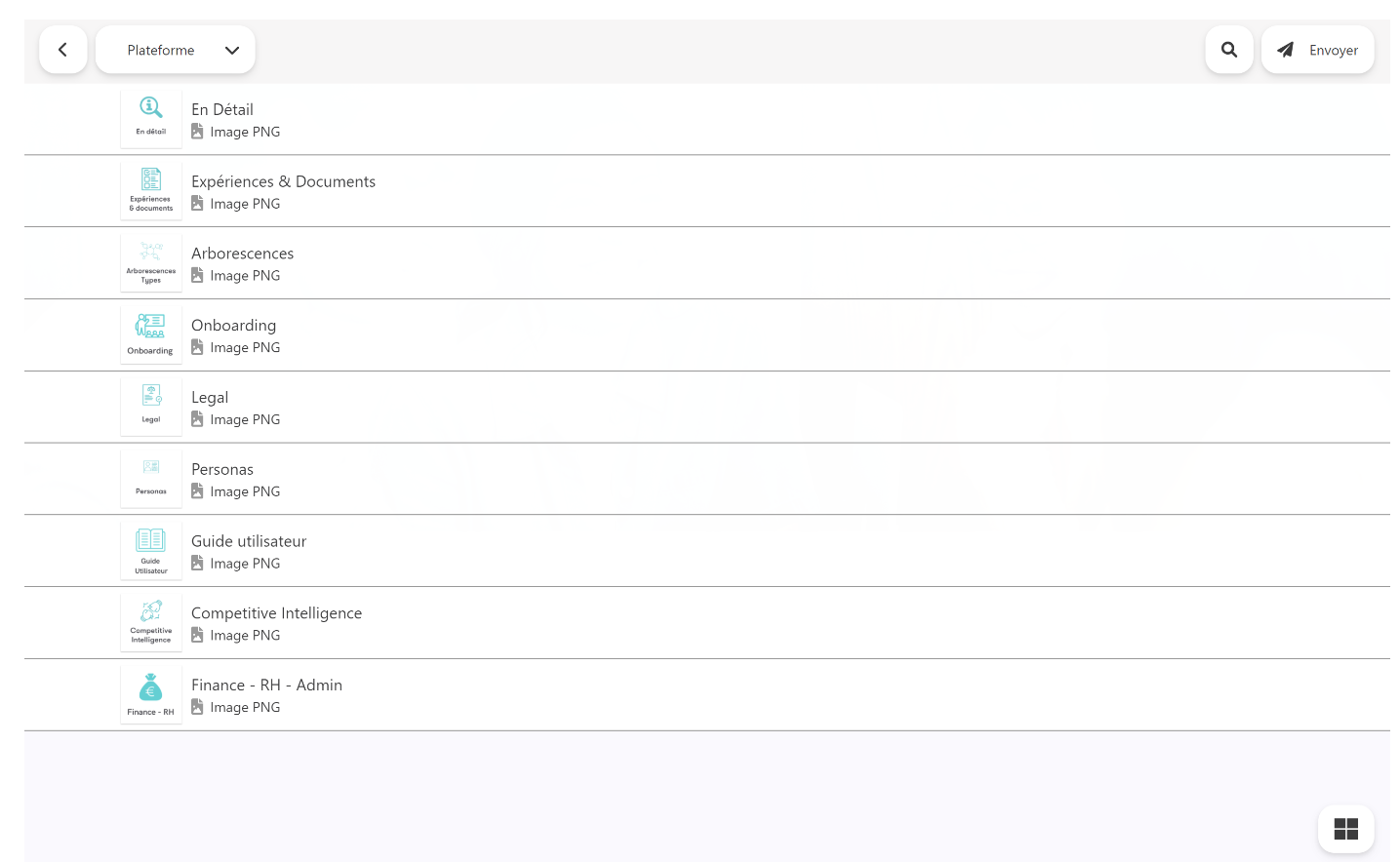Open the Guide Utilisateur thumbnail
Screen dimensions: 1400x862
(151, 551)
